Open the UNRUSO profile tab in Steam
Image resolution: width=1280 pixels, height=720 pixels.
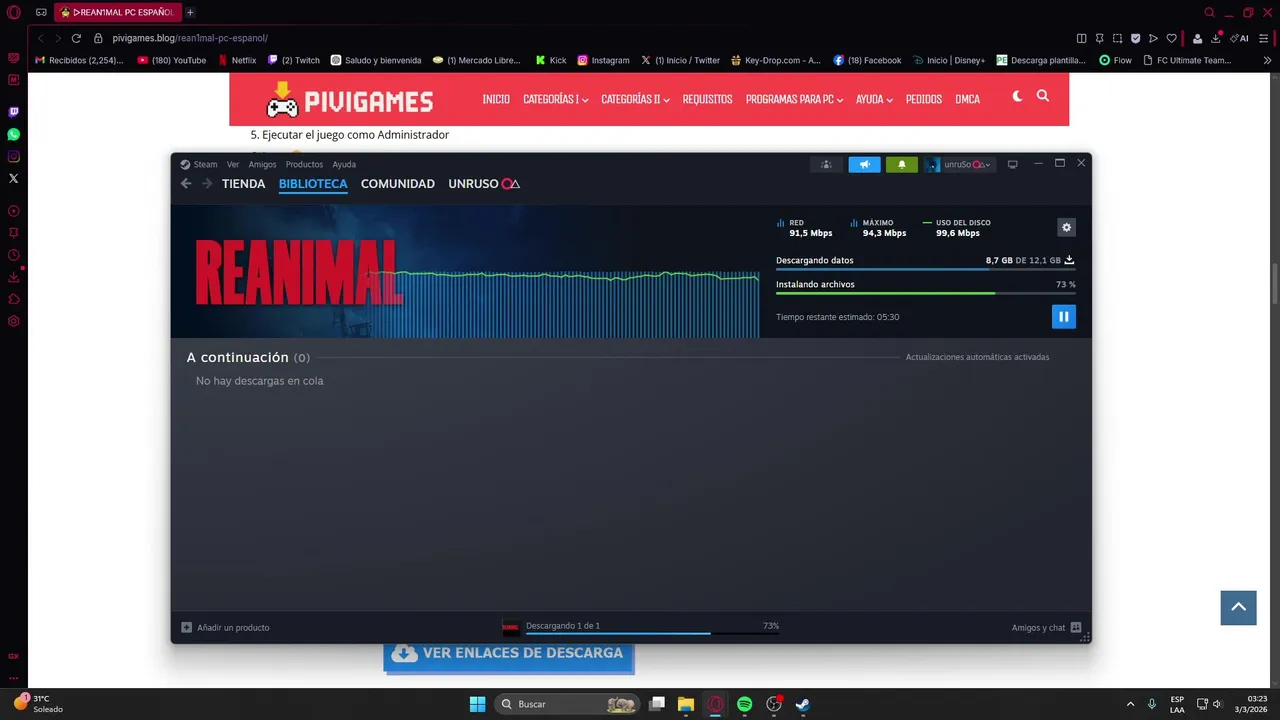click(484, 184)
